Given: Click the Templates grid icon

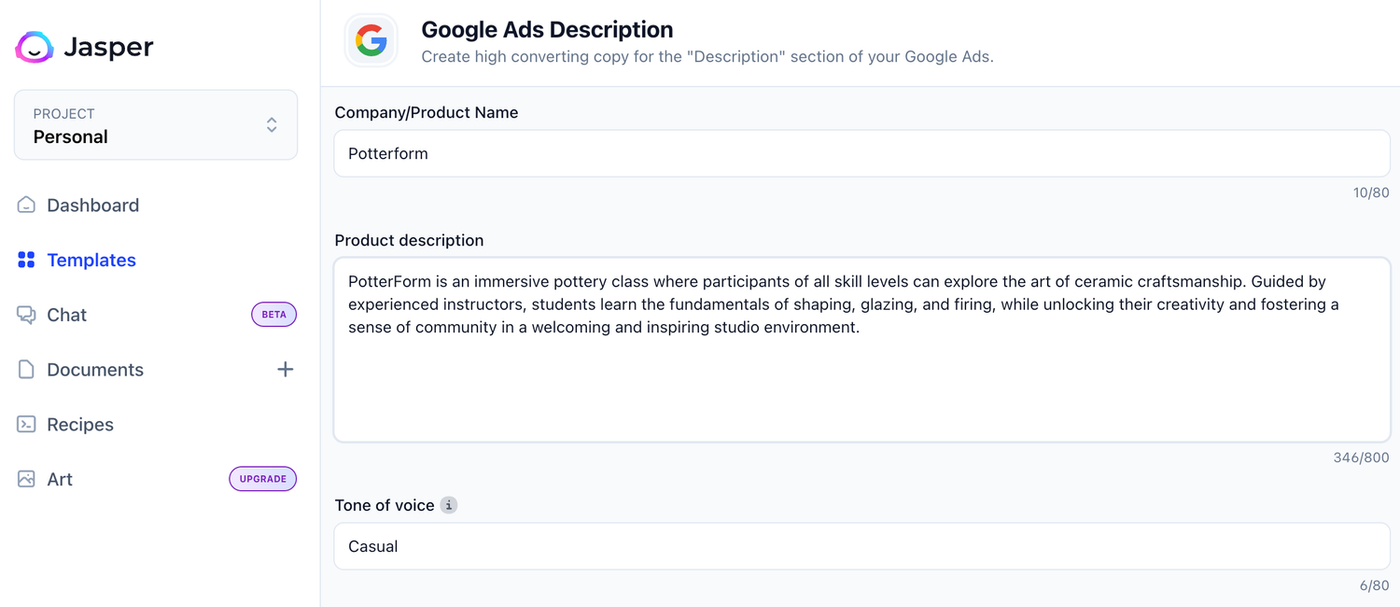Looking at the screenshot, I should coord(26,260).
